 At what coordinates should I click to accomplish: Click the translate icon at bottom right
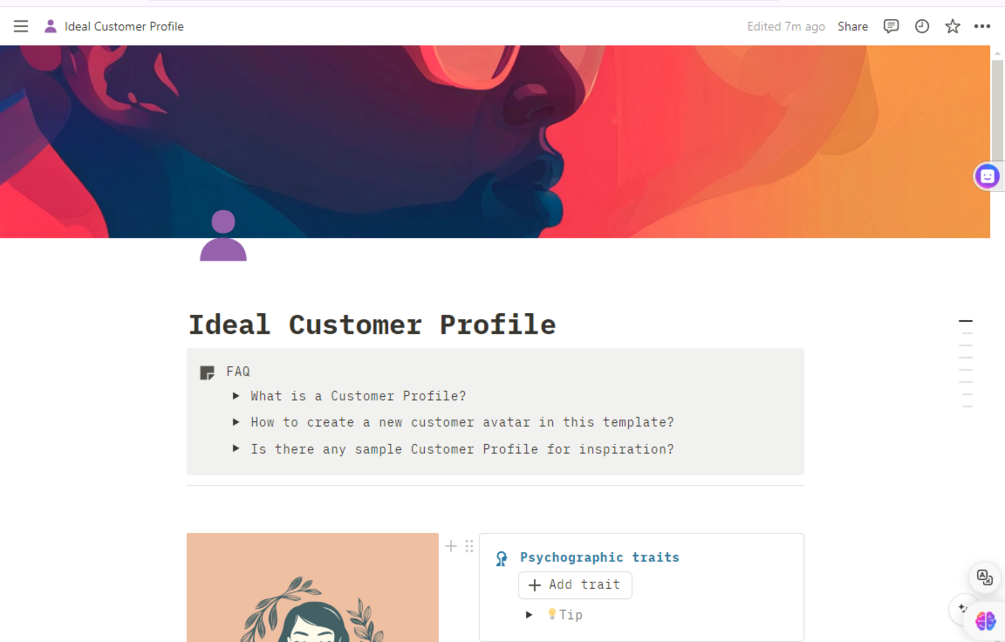(x=985, y=578)
